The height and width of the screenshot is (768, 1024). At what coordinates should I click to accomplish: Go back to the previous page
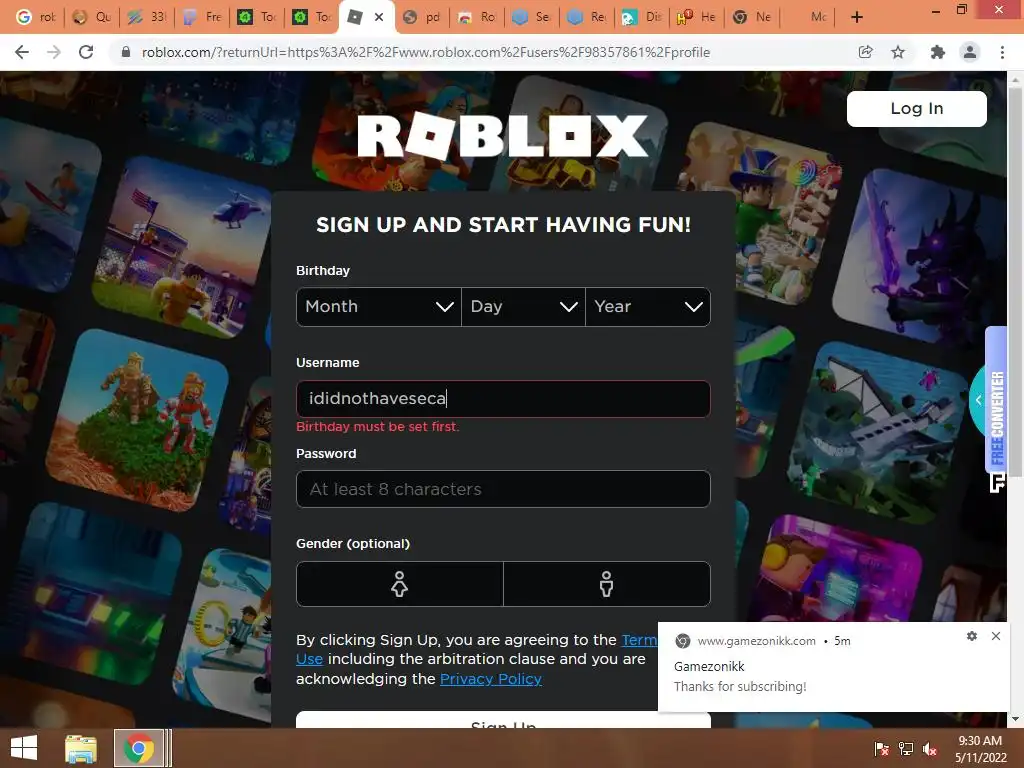click(22, 52)
